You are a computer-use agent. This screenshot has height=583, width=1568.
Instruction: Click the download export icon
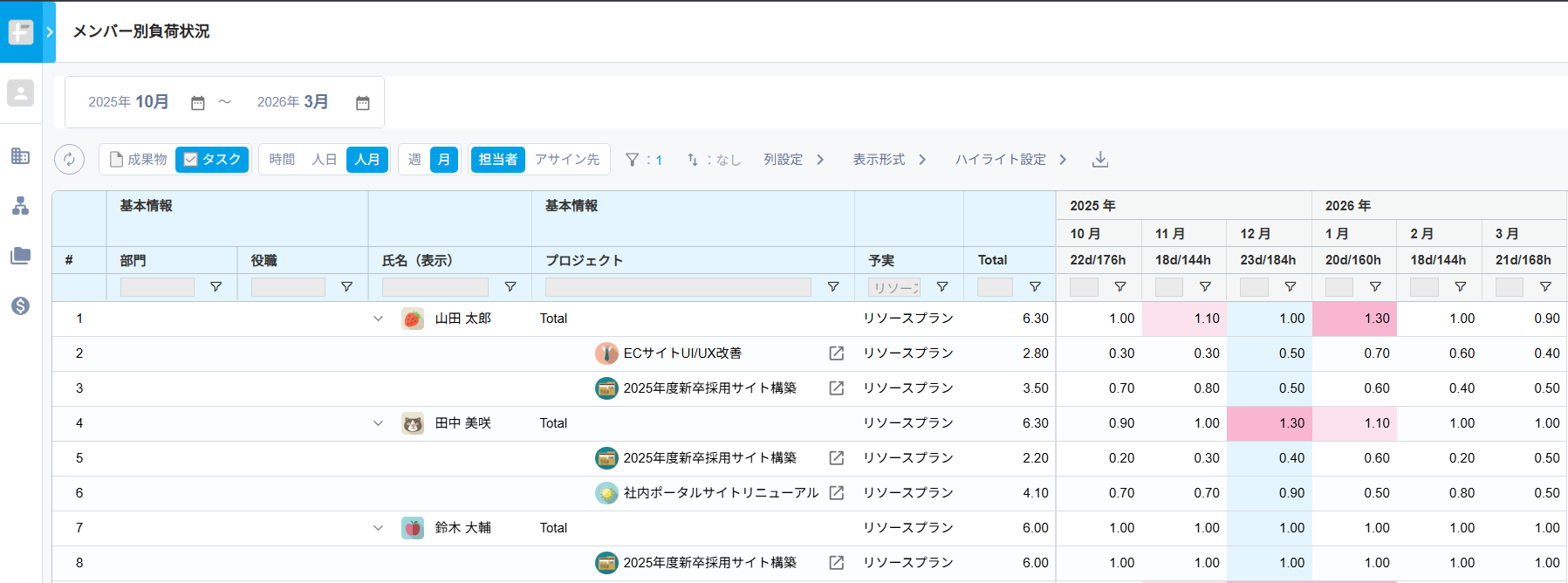1100,160
